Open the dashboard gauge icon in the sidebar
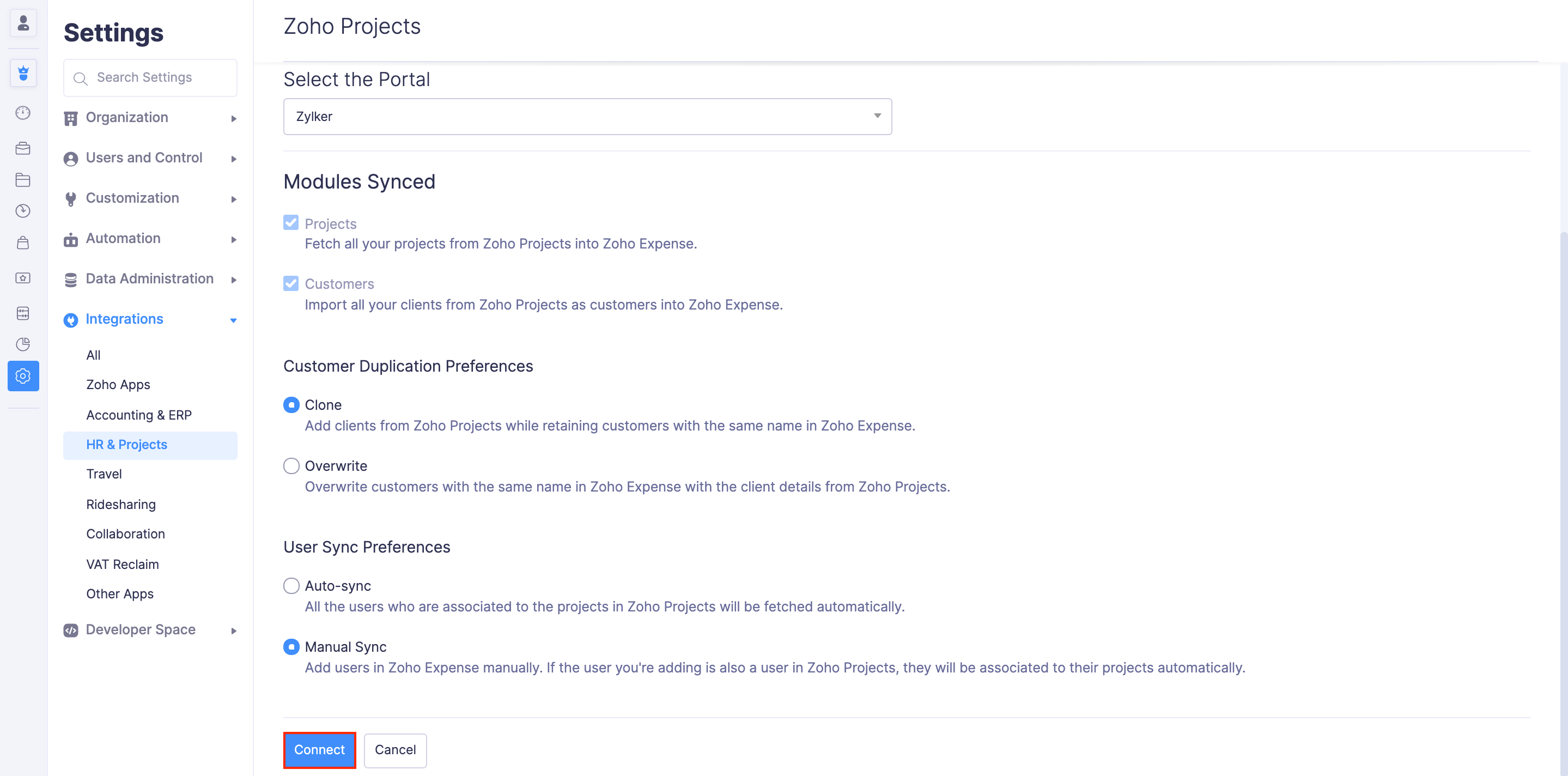The height and width of the screenshot is (776, 1568). point(23,113)
